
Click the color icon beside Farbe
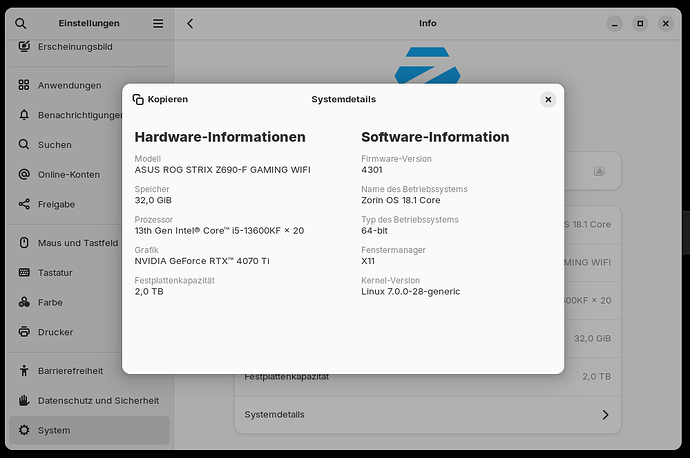tap(24, 302)
